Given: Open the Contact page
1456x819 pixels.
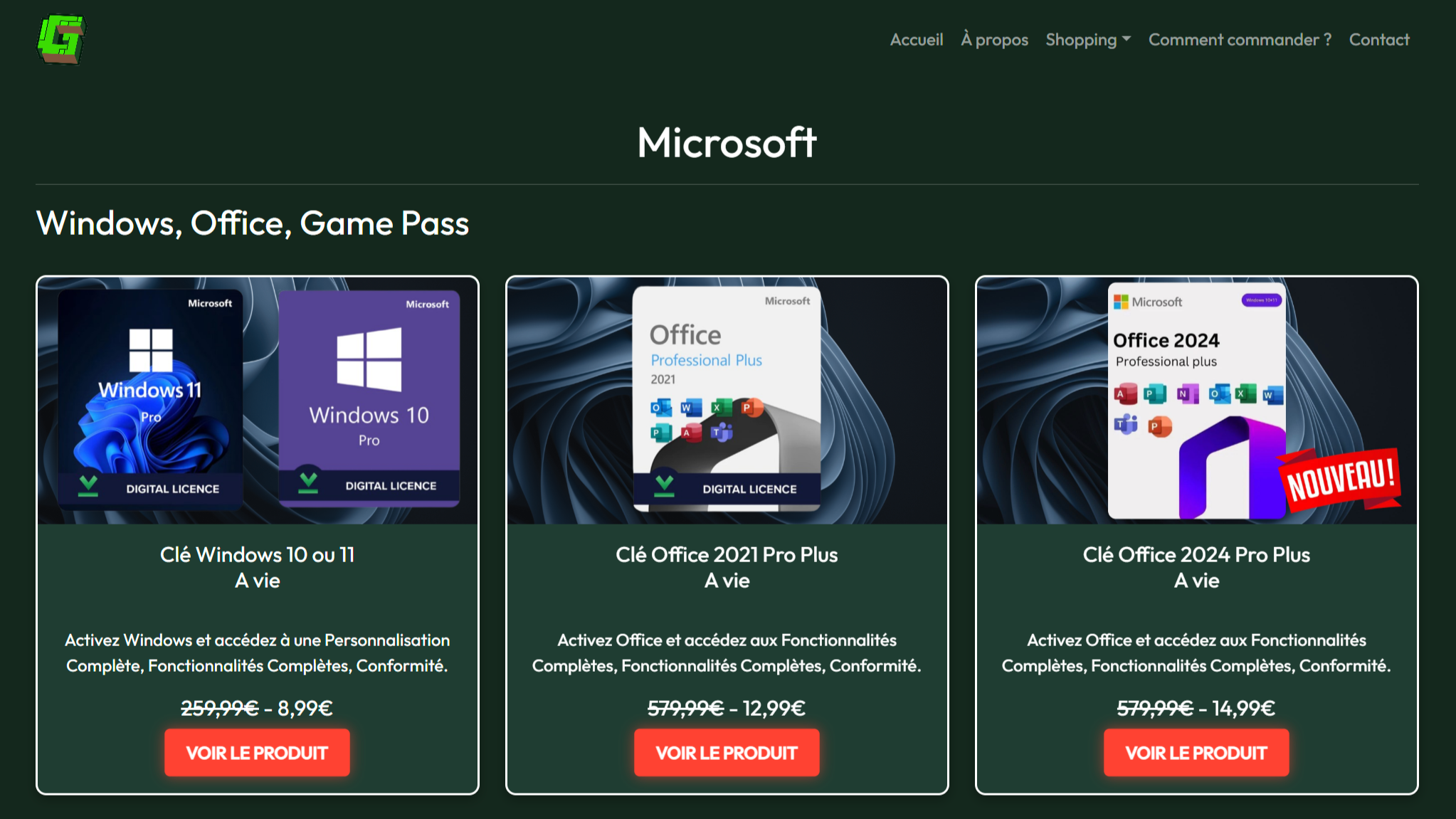Looking at the screenshot, I should (x=1378, y=40).
